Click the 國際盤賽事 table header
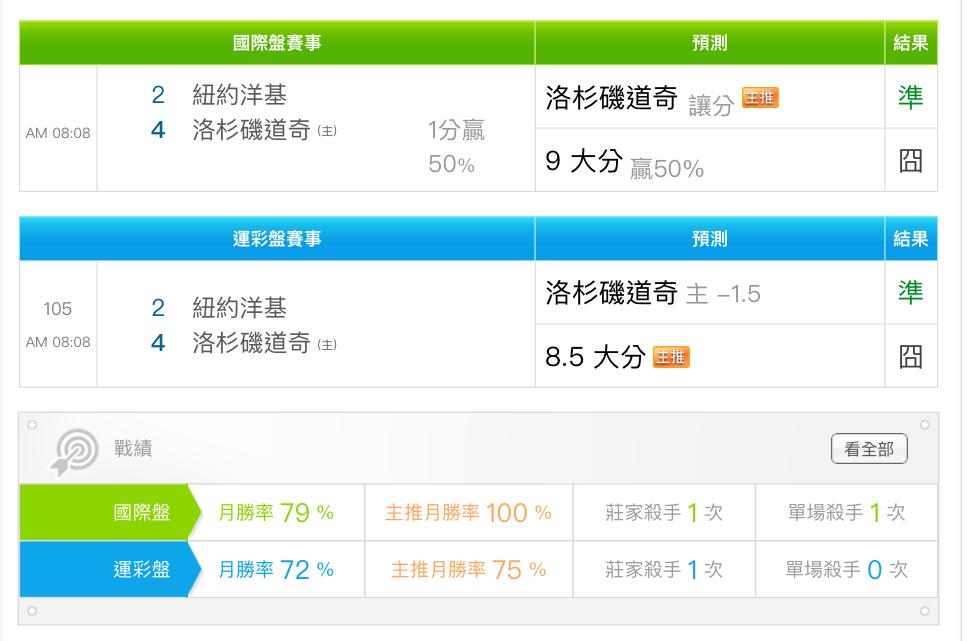 (x=277, y=43)
